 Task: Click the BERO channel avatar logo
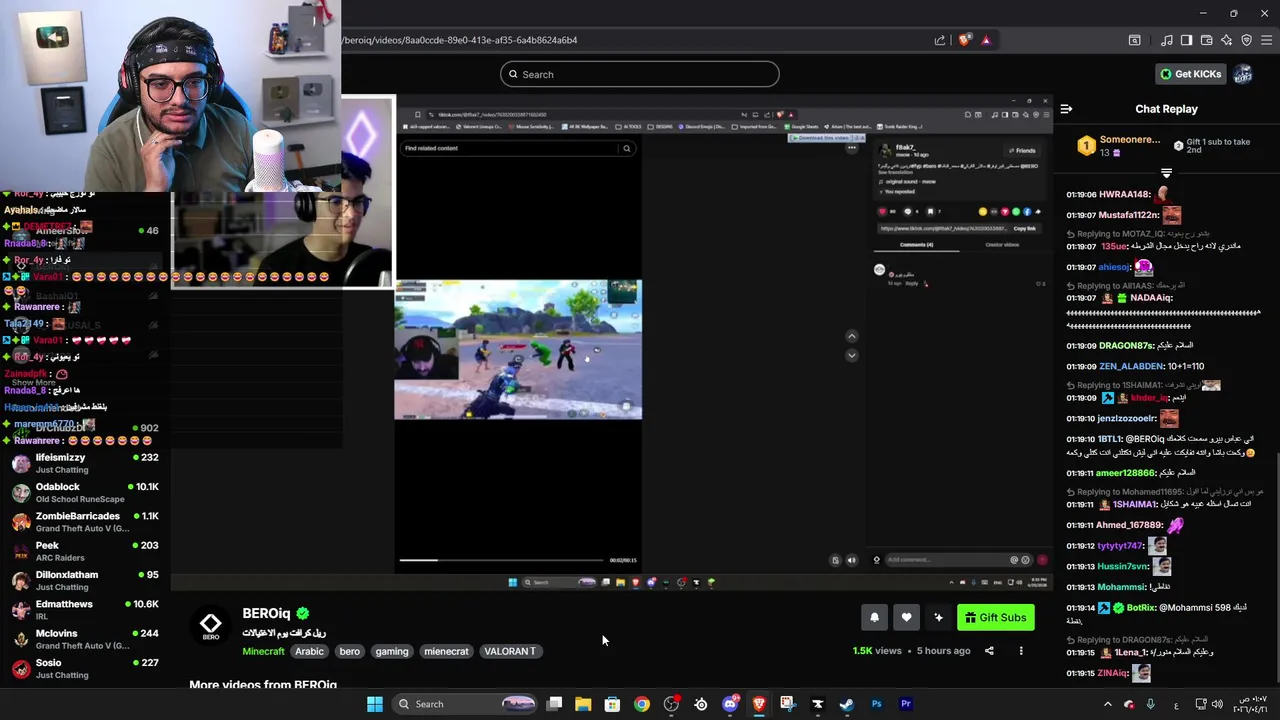(210, 625)
